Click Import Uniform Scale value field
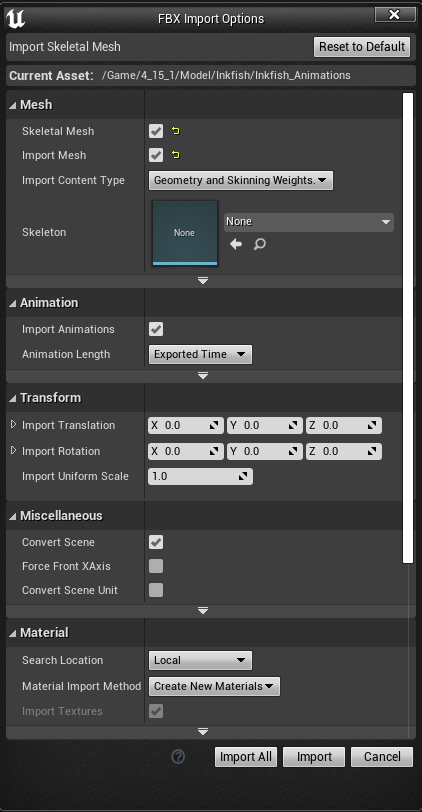The height and width of the screenshot is (812, 422). point(200,476)
